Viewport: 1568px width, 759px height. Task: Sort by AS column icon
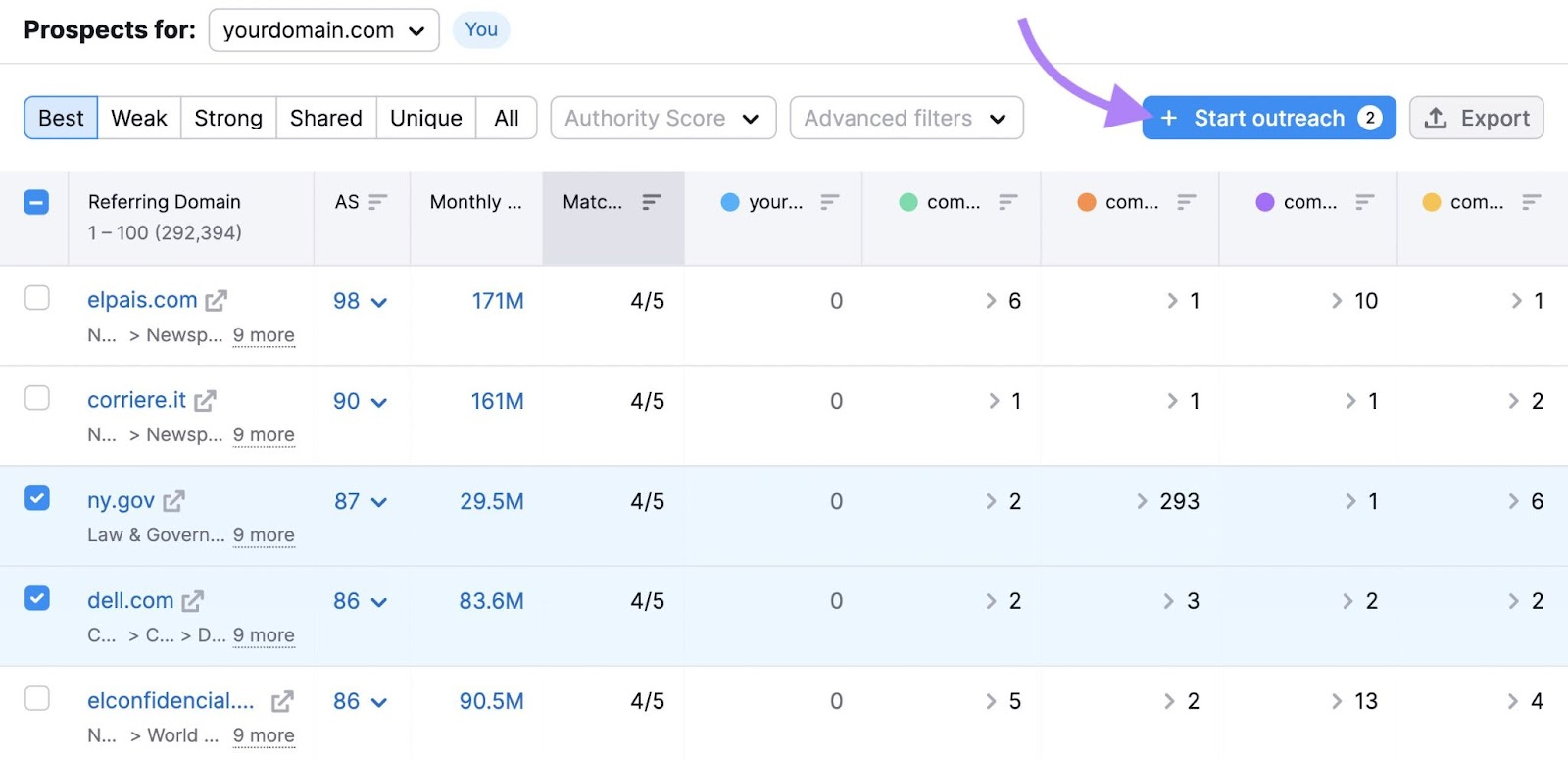[378, 202]
